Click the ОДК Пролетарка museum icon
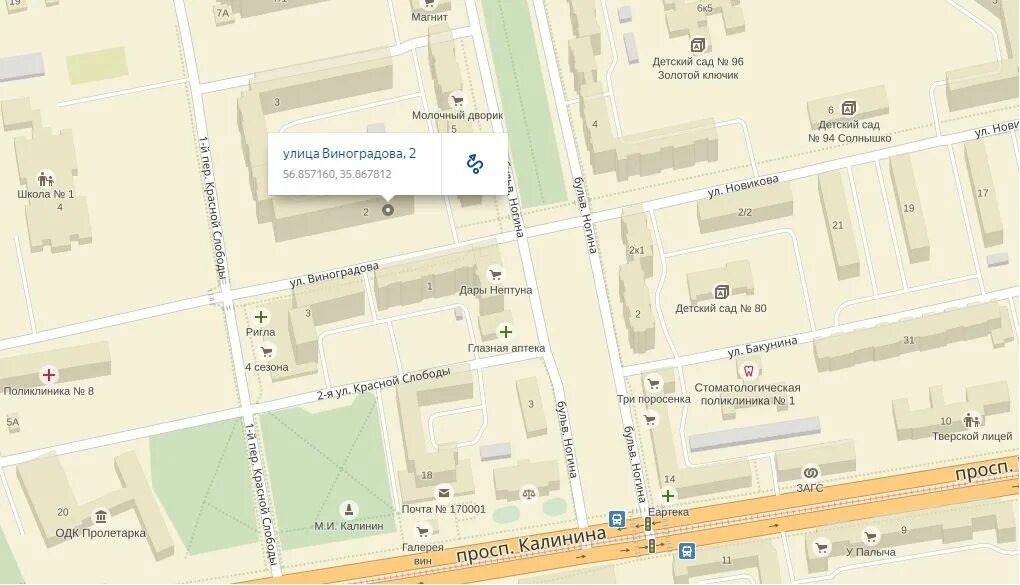The image size is (1020, 585). [x=101, y=517]
